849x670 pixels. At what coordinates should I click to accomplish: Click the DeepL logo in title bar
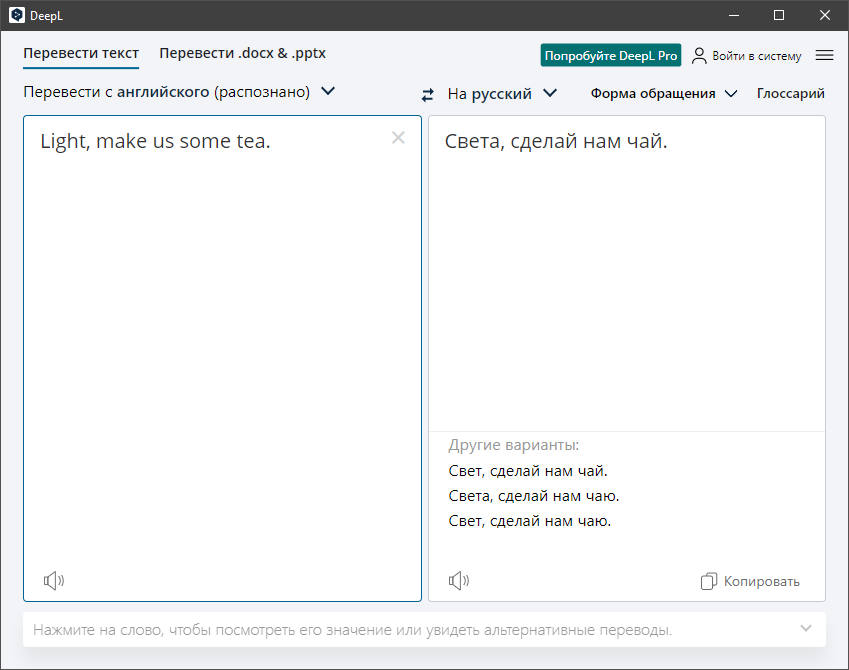point(17,15)
